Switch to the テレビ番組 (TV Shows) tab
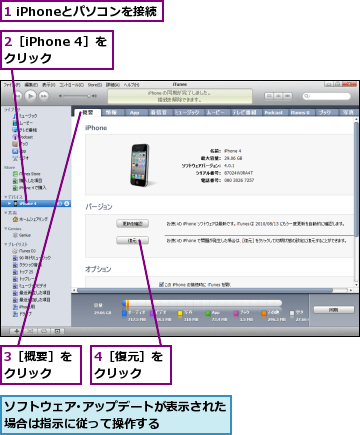360x435 pixels. tap(244, 113)
